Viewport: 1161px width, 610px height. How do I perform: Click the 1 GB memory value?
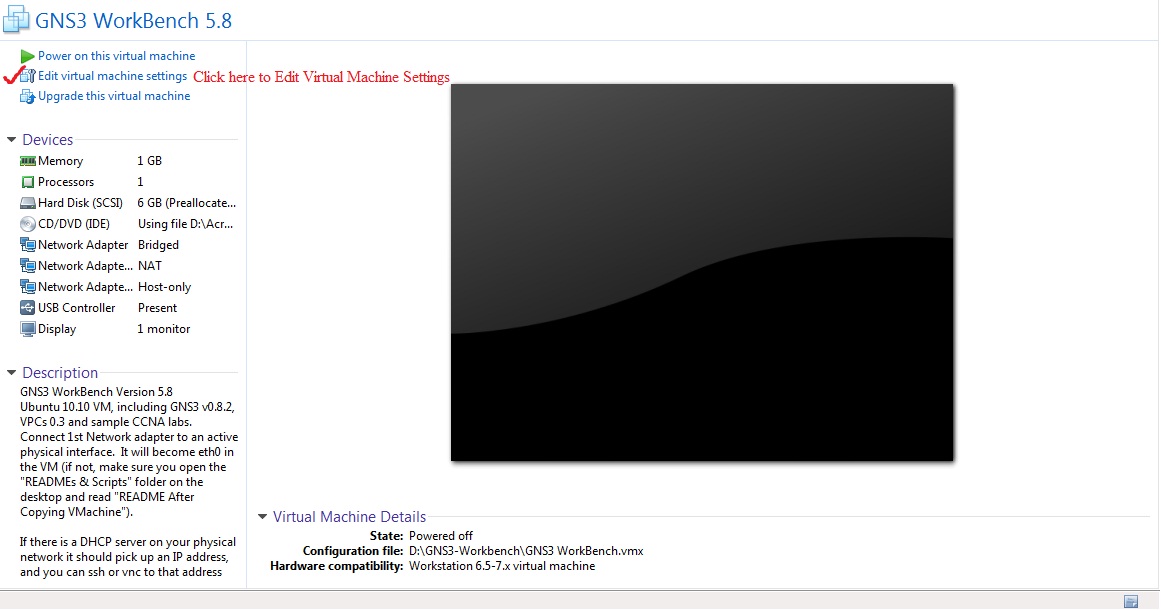149,161
